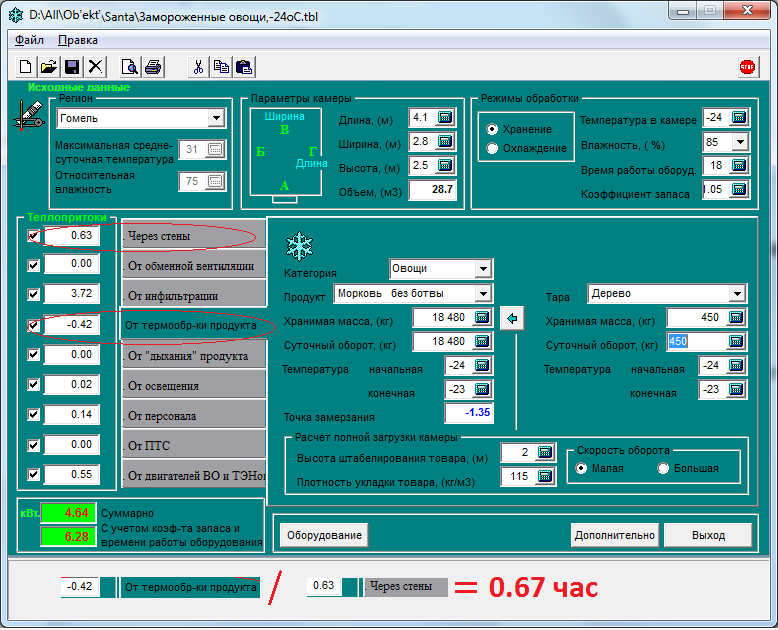Open calculator for Тара Хранимая масса
Image resolution: width=778 pixels, height=630 pixels.
pos(736,317)
